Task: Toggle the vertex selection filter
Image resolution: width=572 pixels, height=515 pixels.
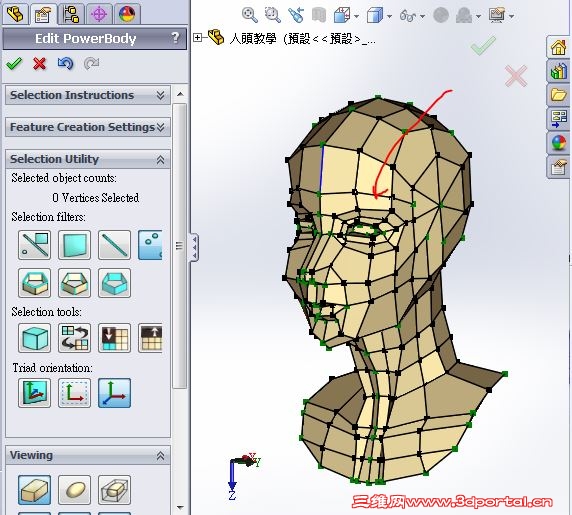Action: click(150, 245)
